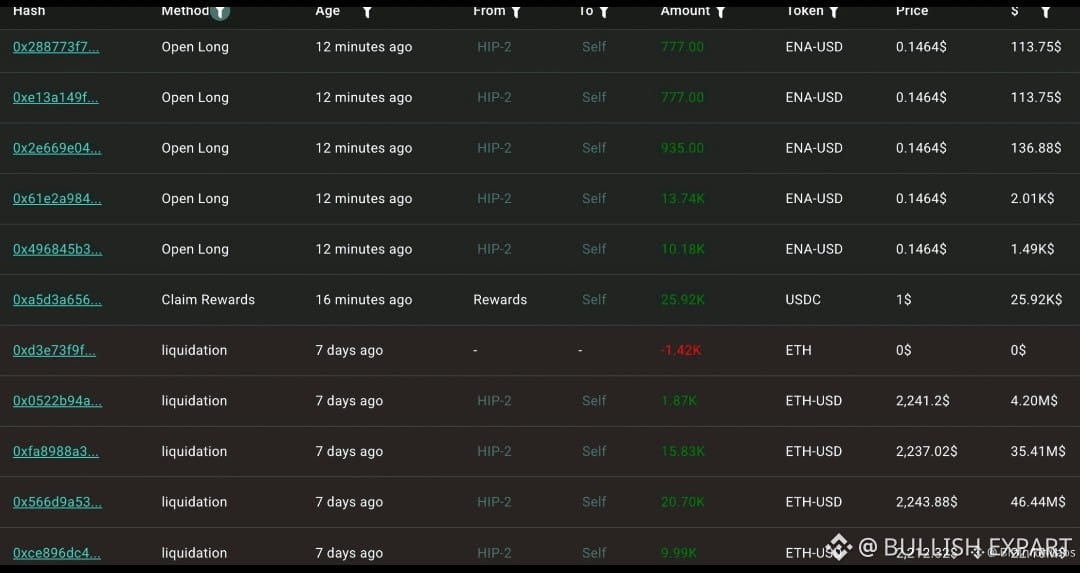The height and width of the screenshot is (573, 1080).
Task: Open transaction hash 0x288773f7
Action: tap(56, 48)
